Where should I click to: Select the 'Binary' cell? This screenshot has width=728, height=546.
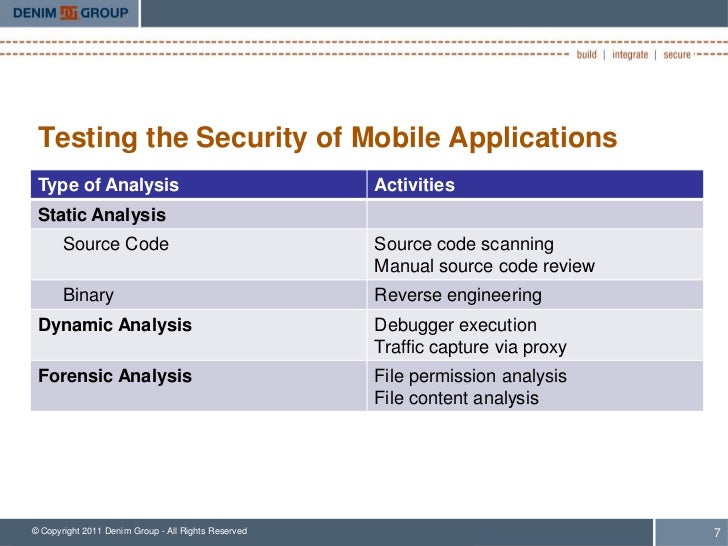click(x=199, y=295)
